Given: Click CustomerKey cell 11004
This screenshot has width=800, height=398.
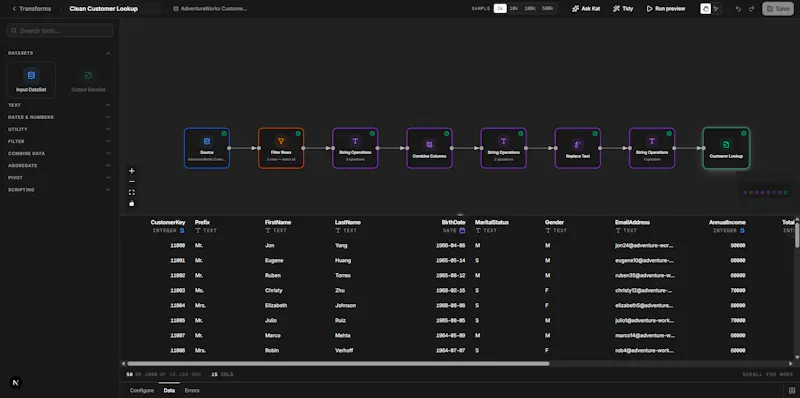Looking at the screenshot, I should (x=178, y=306).
